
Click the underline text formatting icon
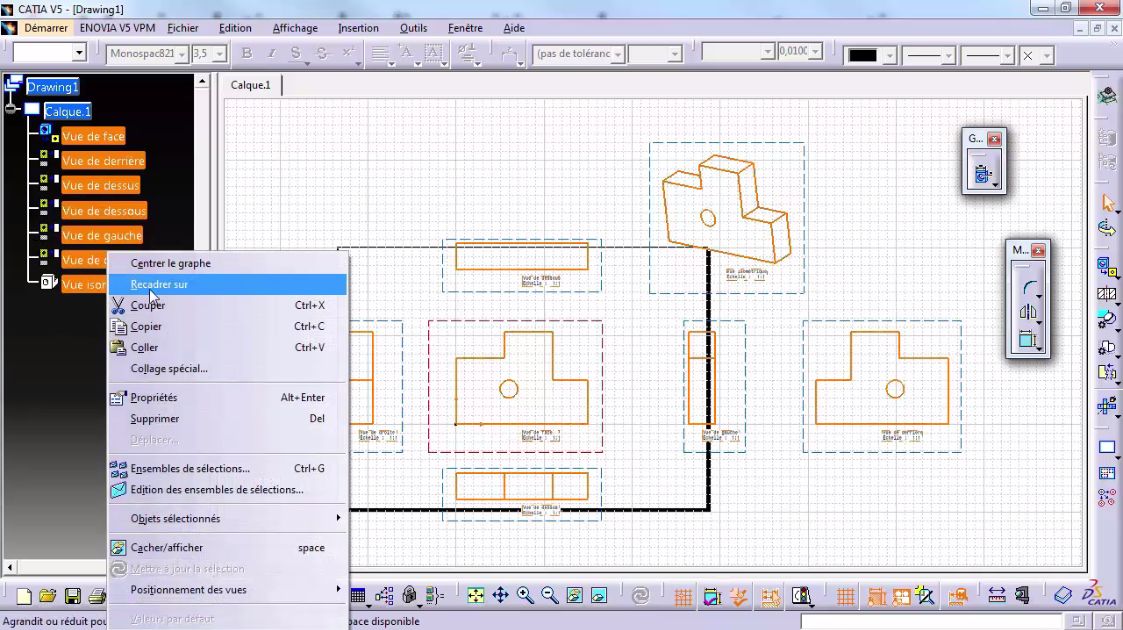[296, 52]
